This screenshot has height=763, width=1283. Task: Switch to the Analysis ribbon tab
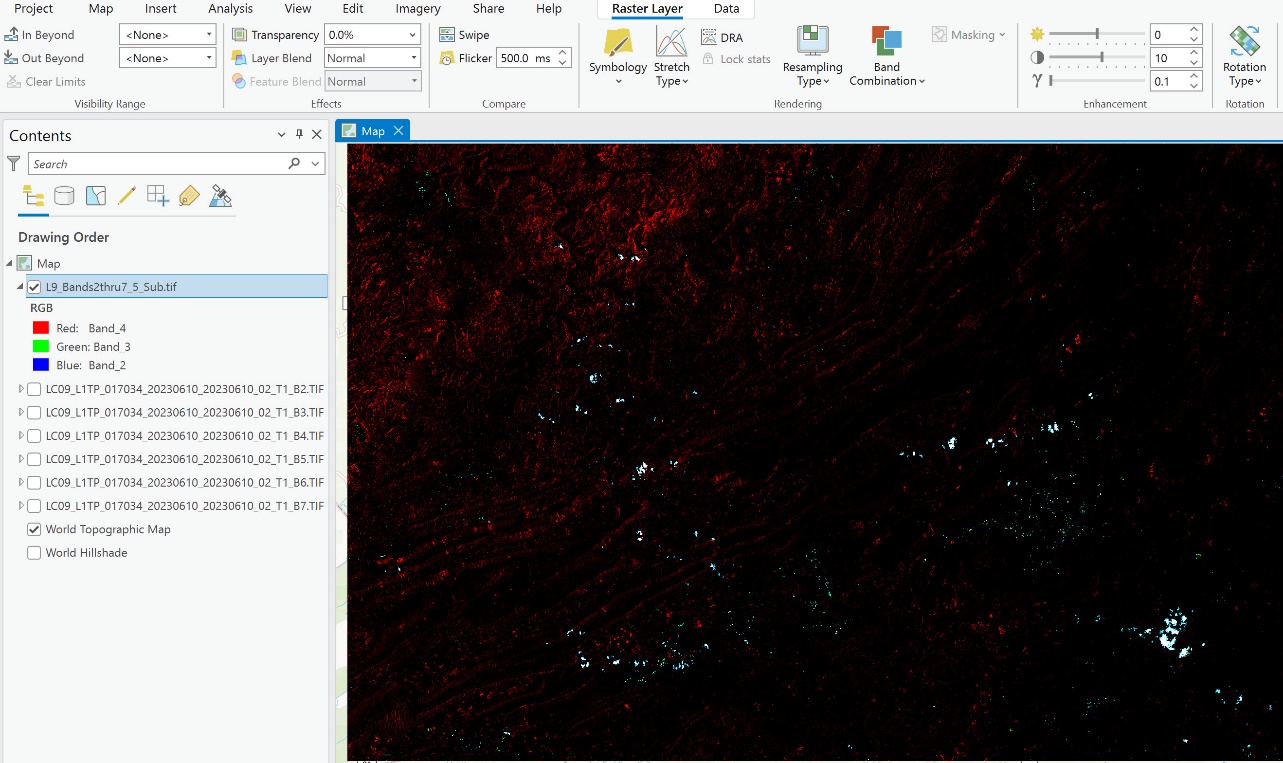click(x=230, y=9)
